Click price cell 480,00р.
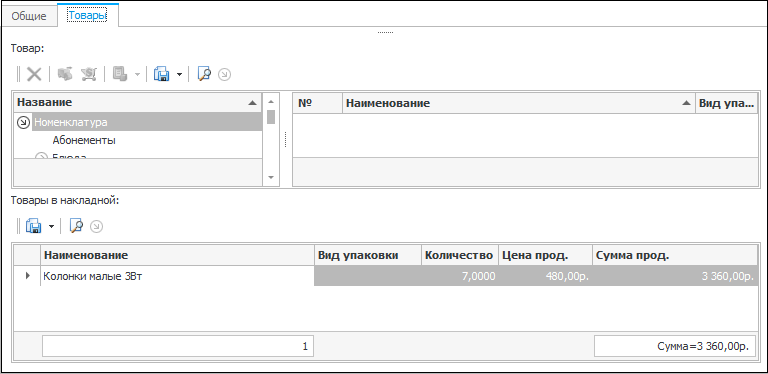768x374 pixels. (x=545, y=276)
